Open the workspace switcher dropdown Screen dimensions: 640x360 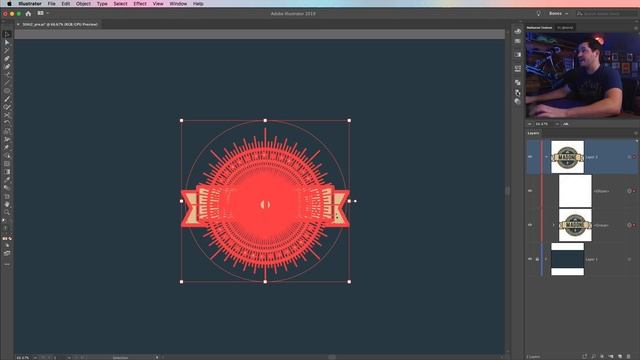coord(558,13)
